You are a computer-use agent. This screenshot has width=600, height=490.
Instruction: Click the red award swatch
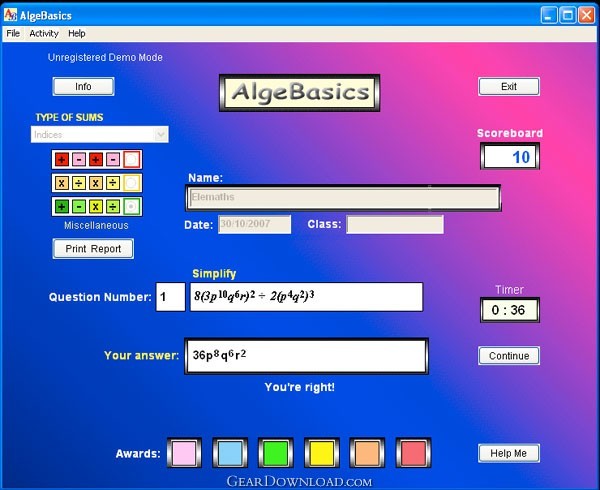[x=413, y=453]
